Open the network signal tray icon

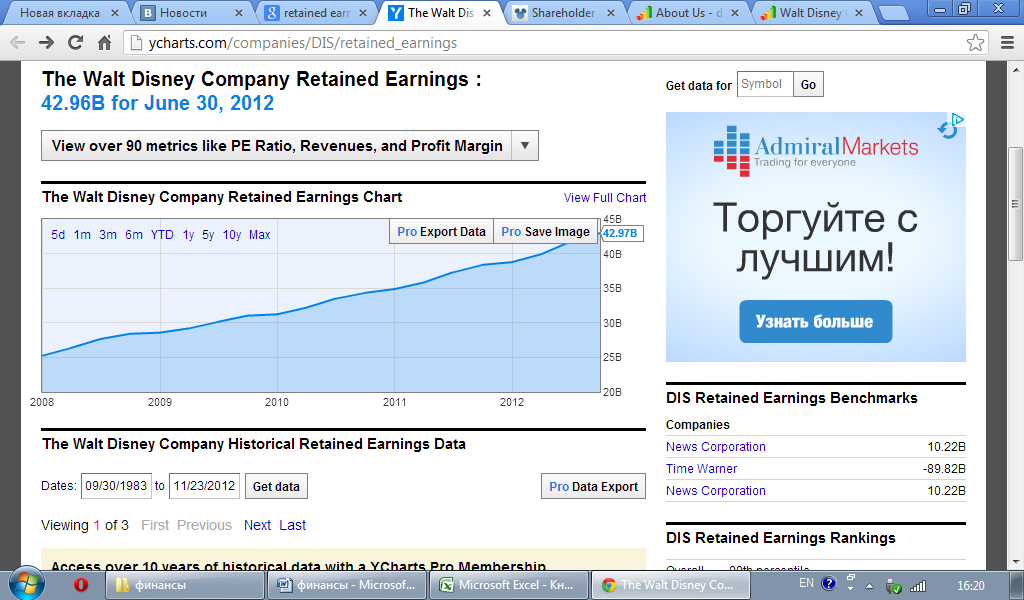[x=918, y=586]
